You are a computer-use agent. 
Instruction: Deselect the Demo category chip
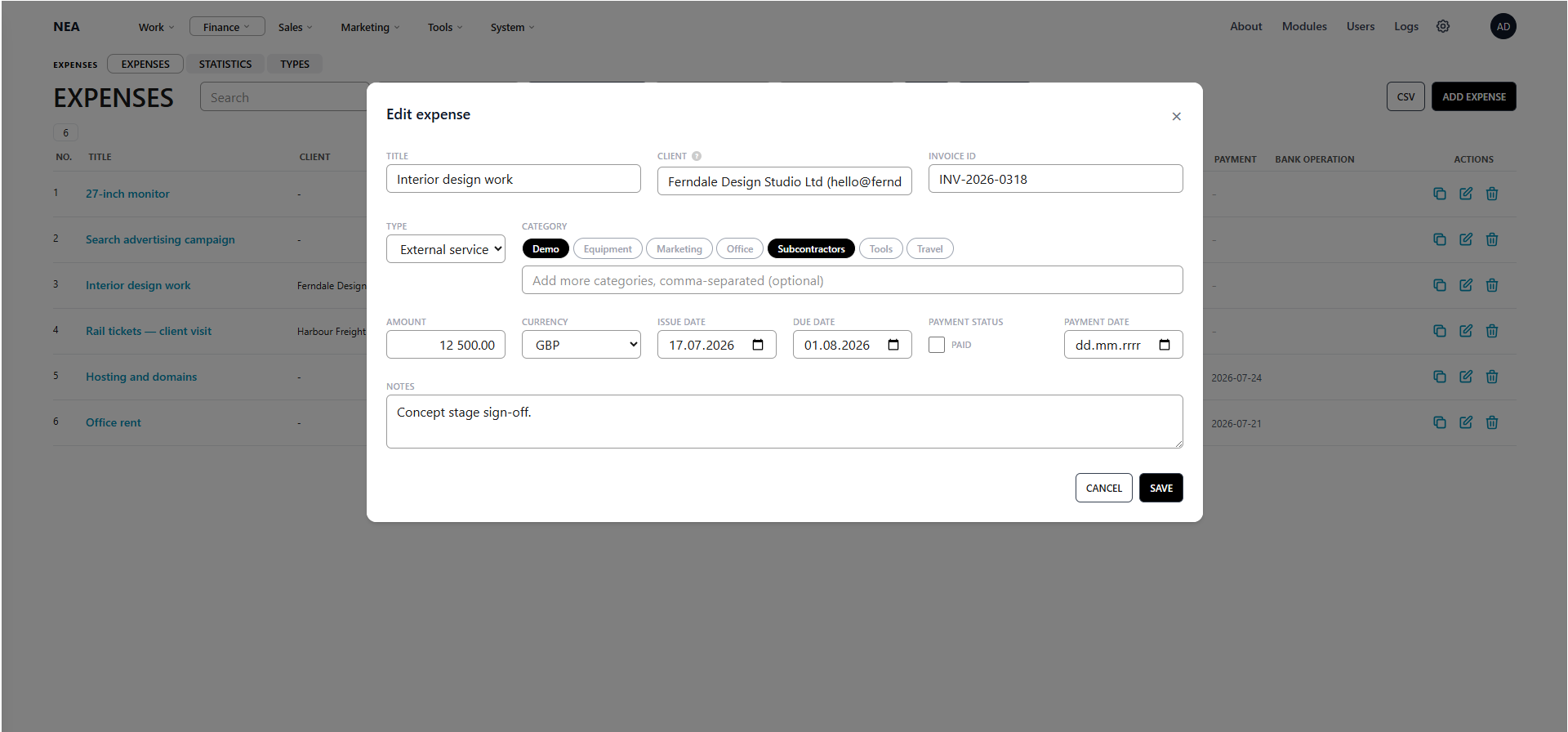tap(546, 249)
